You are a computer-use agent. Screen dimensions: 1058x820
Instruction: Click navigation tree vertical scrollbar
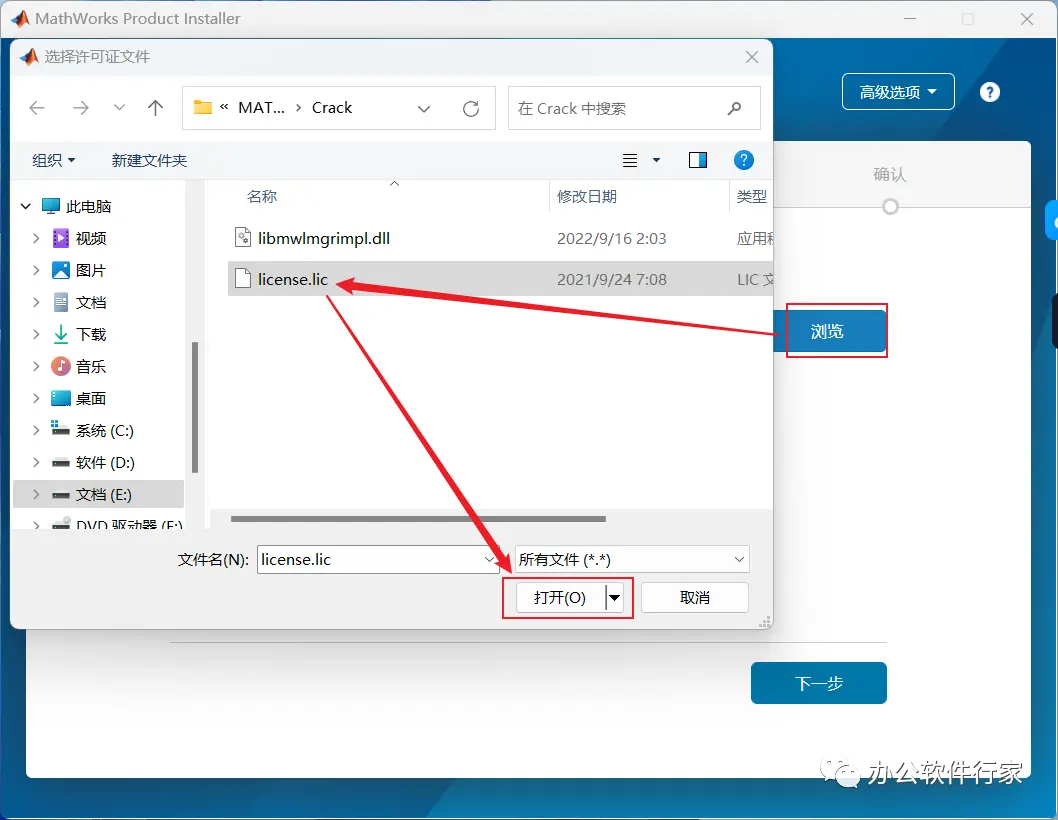[195, 408]
